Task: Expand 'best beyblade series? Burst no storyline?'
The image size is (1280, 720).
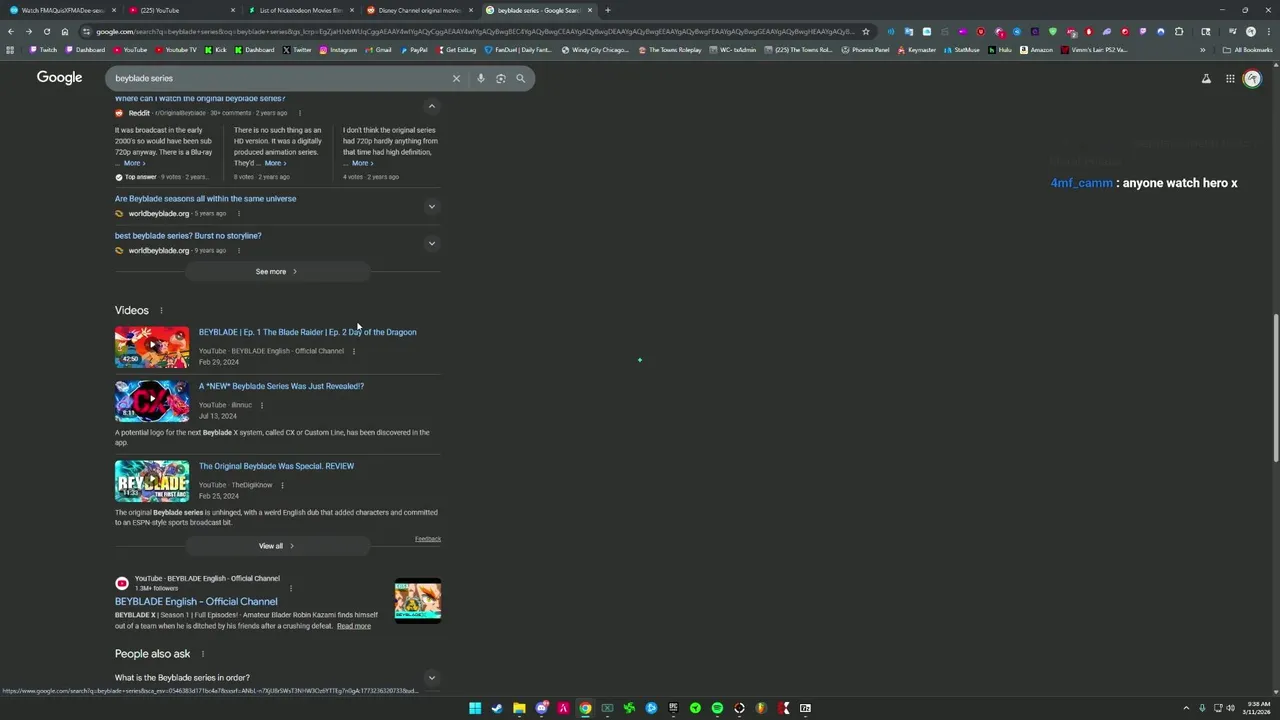Action: [x=432, y=243]
